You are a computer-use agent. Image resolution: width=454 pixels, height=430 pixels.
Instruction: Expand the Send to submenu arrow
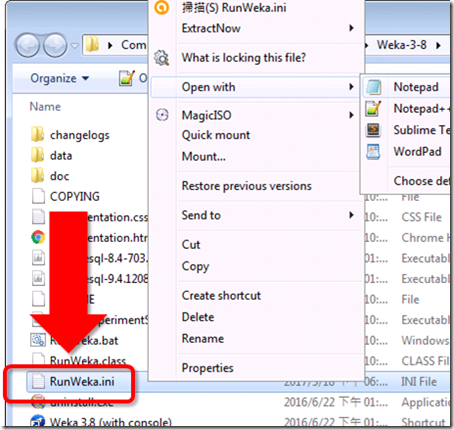[x=351, y=215]
